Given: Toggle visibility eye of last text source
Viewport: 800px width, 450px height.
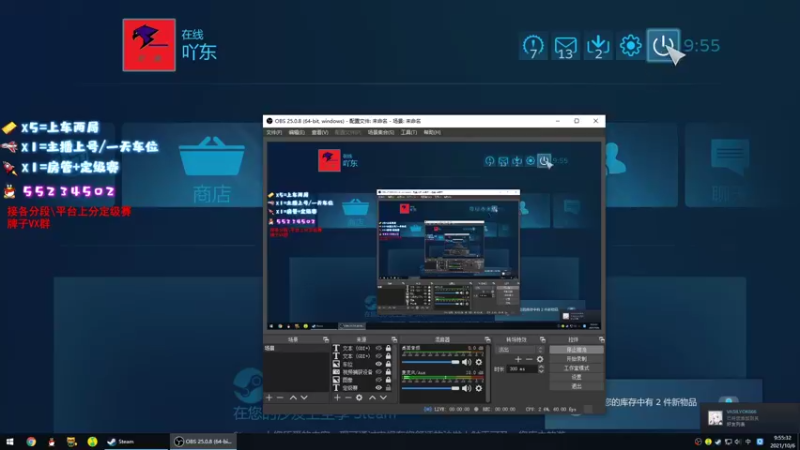Looking at the screenshot, I should 379,388.
